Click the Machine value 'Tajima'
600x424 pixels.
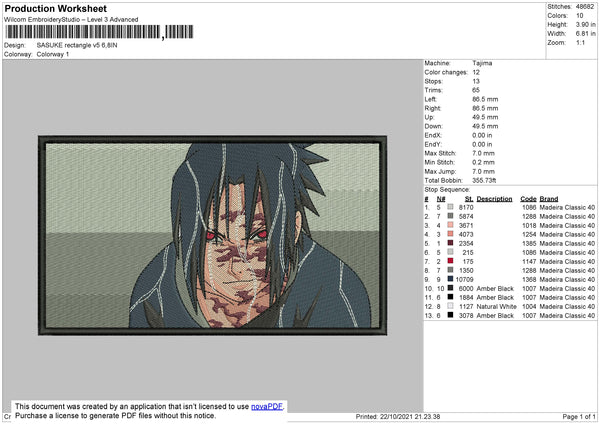click(482, 63)
